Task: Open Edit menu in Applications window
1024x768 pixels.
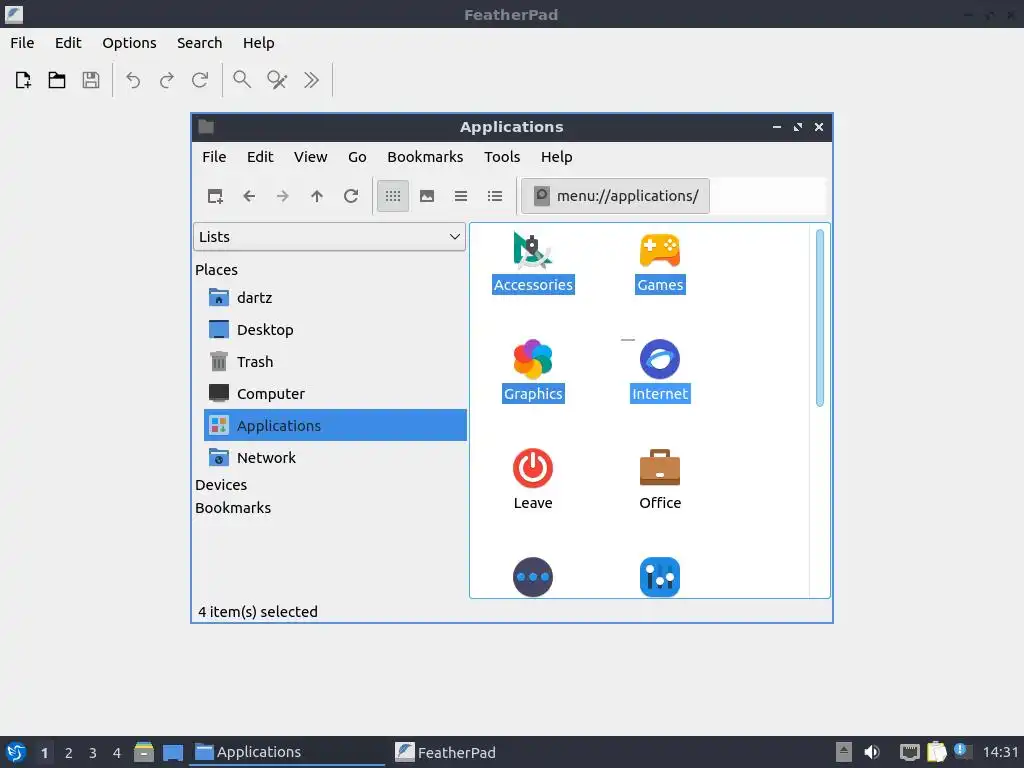Action: coord(260,157)
